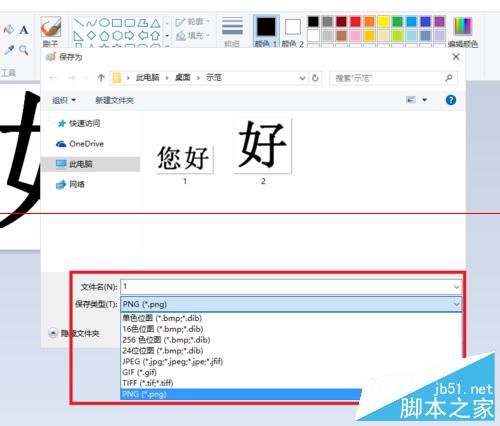Collapse the Save as type combo box
Image resolution: width=500 pixels, height=426 pixels.
(456, 304)
